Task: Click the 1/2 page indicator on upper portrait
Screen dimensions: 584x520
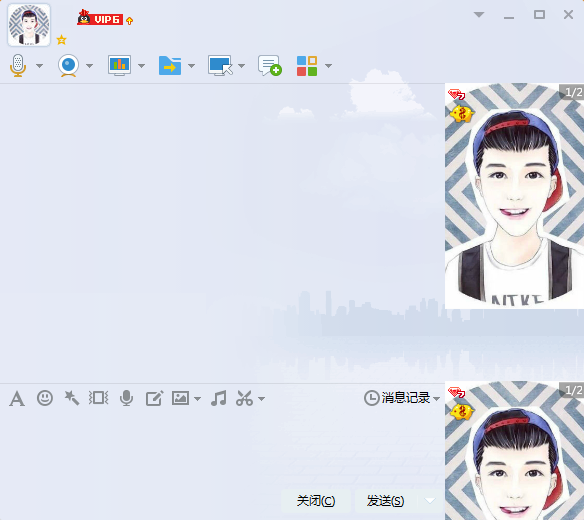Action: (x=573, y=92)
